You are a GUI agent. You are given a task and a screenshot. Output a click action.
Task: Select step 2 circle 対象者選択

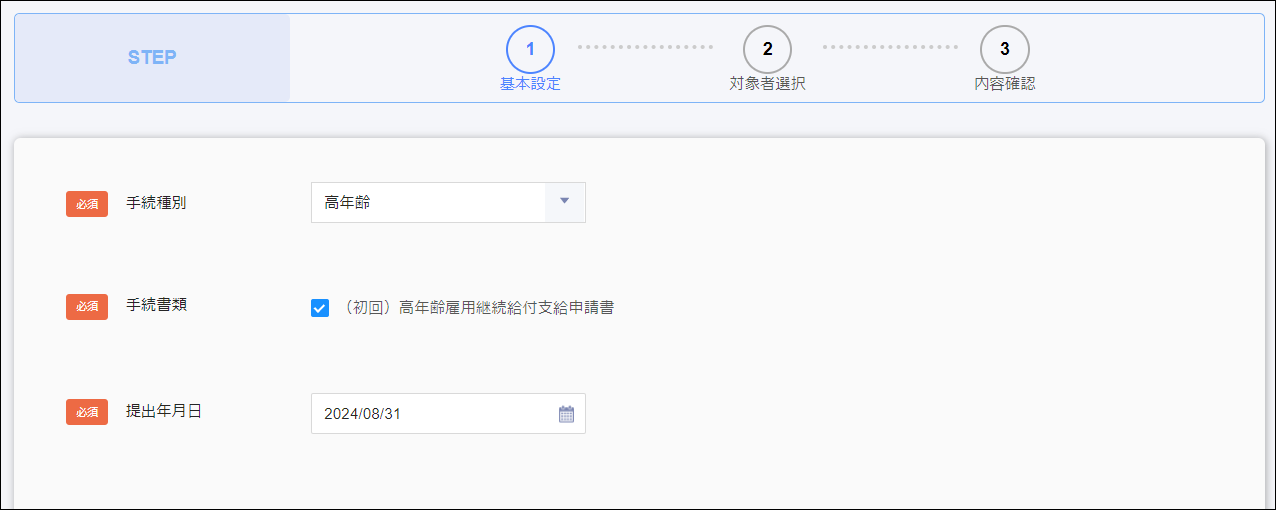coord(767,49)
